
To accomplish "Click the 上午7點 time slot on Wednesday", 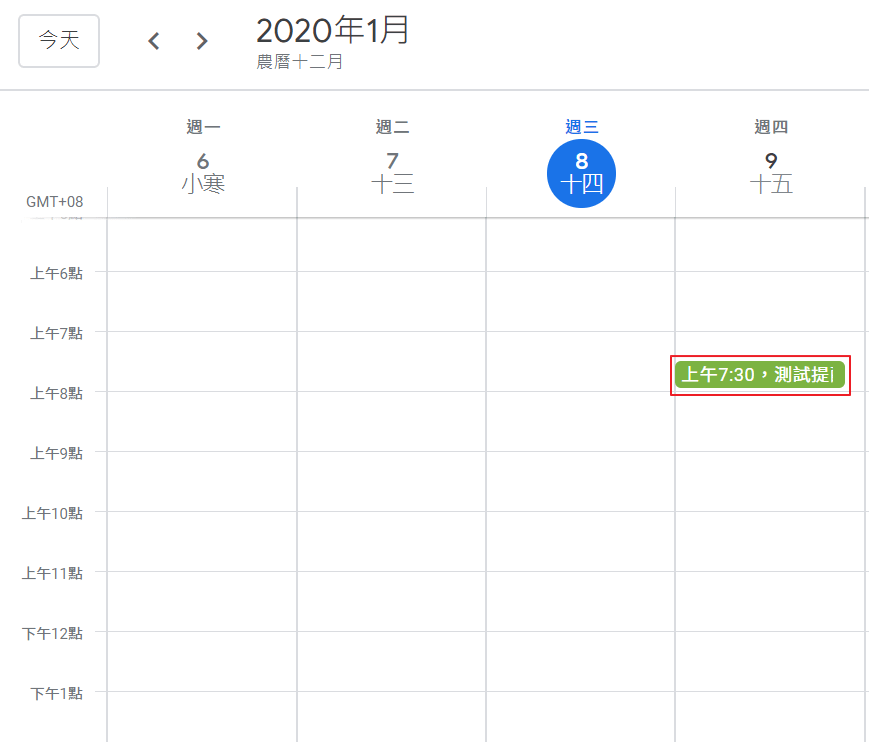I will click(x=580, y=361).
